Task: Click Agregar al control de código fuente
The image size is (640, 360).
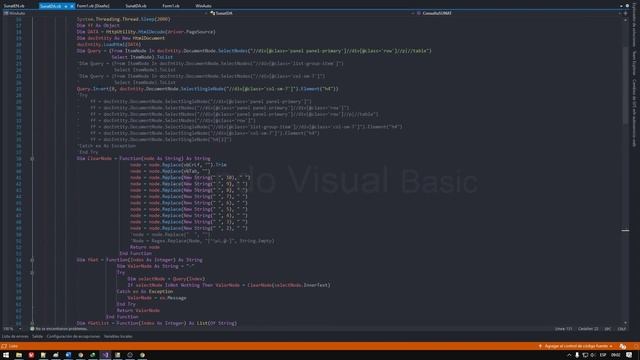Action: [576, 346]
